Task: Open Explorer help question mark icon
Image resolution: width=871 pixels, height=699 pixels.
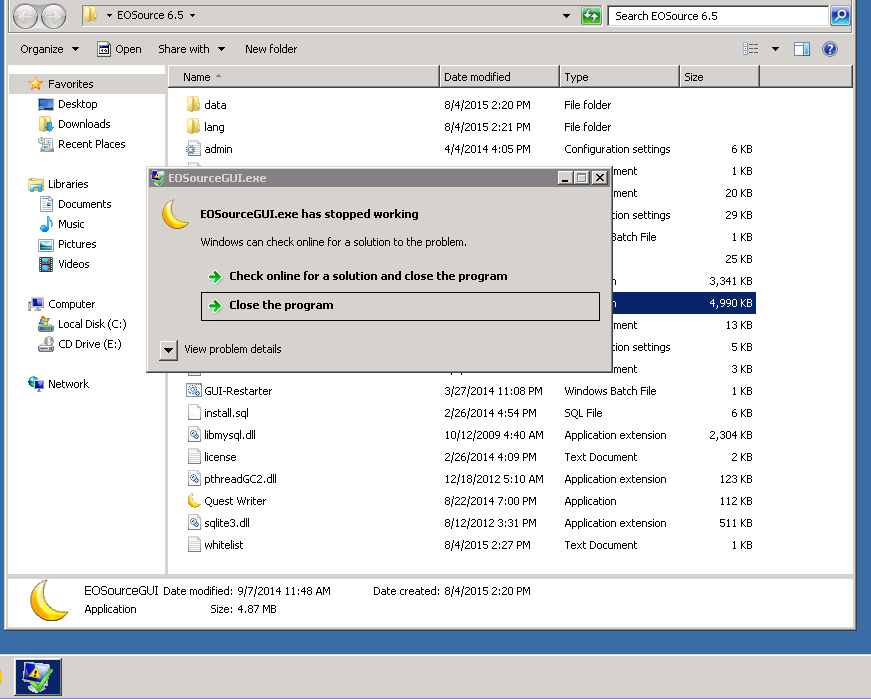Action: pos(830,49)
